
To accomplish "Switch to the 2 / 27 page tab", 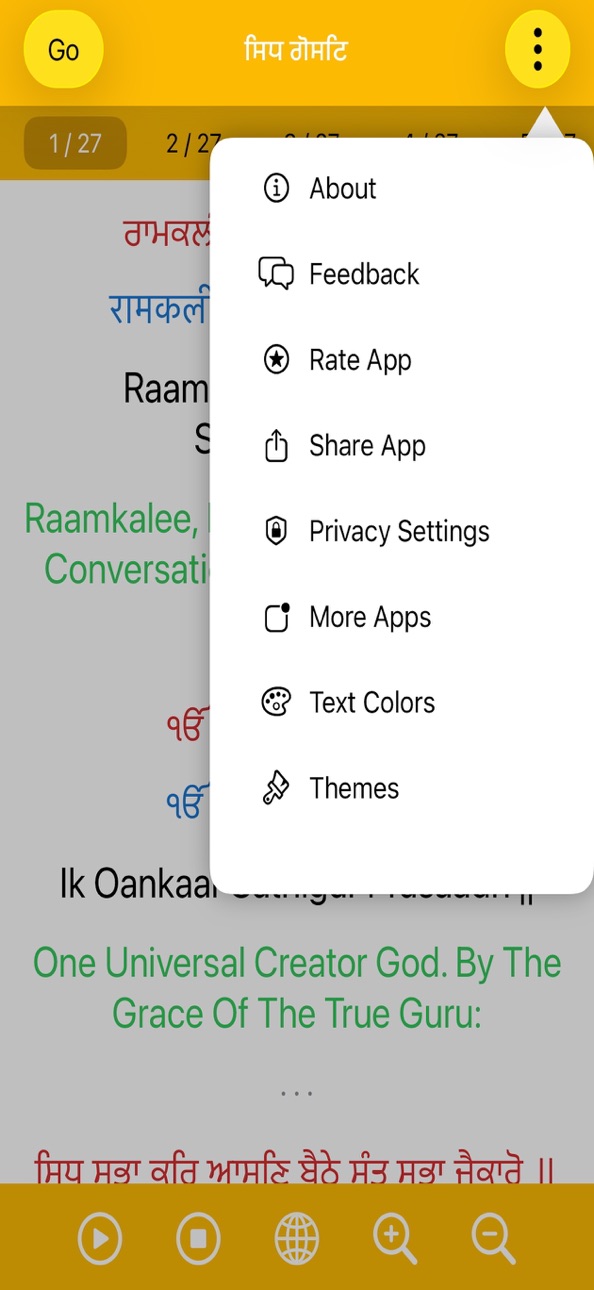I will point(190,143).
